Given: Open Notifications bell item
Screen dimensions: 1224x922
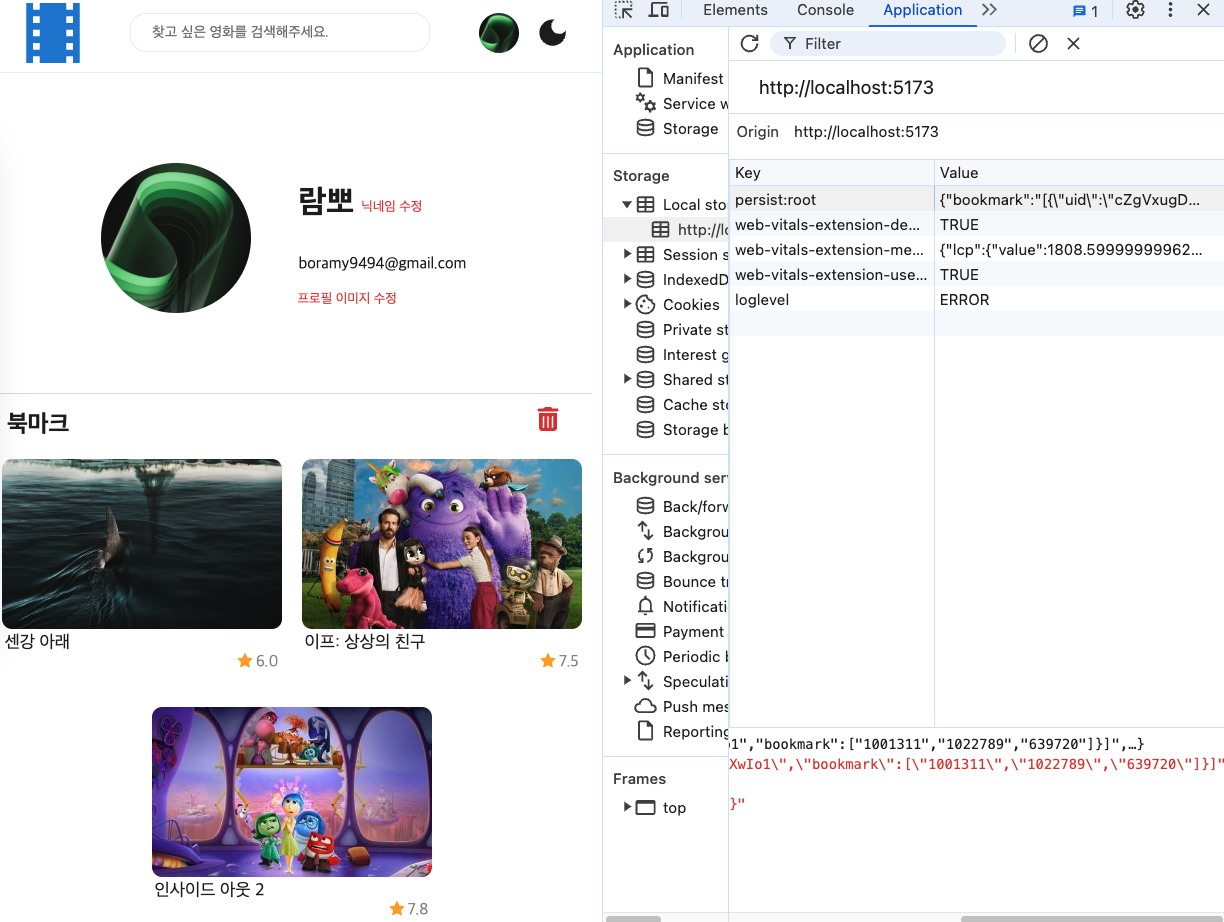Looking at the screenshot, I should tap(682, 606).
